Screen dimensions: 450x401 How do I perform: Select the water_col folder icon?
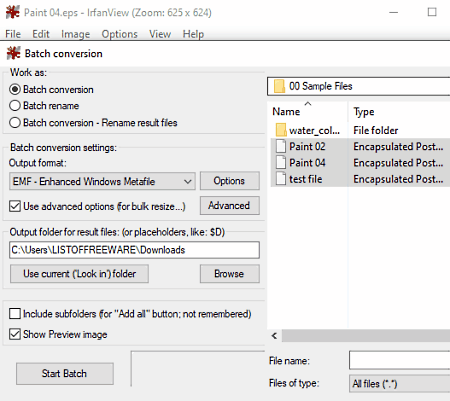click(281, 130)
